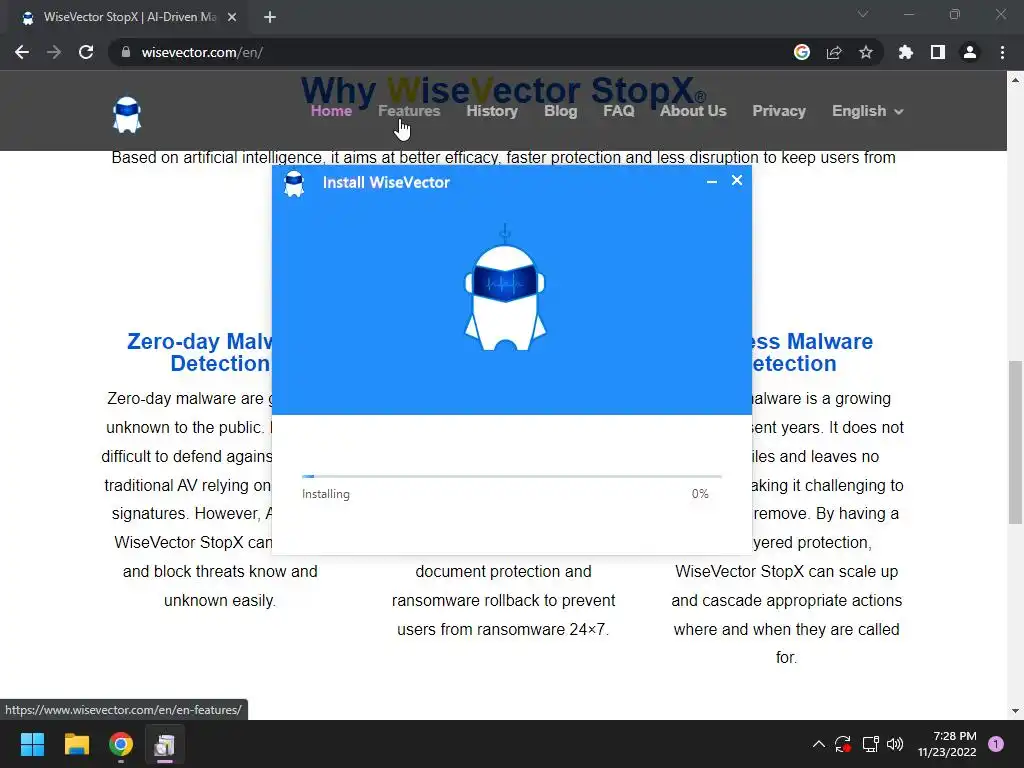
Task: Open network tray icon
Action: point(870,744)
